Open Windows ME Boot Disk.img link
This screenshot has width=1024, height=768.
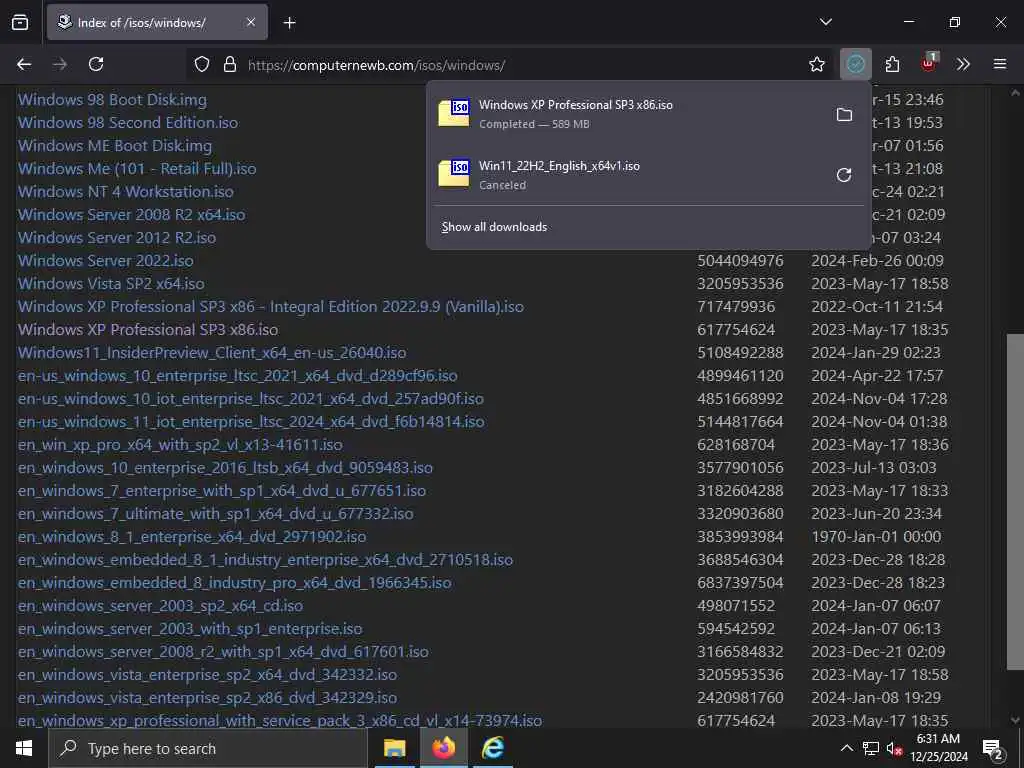pyautogui.click(x=115, y=146)
